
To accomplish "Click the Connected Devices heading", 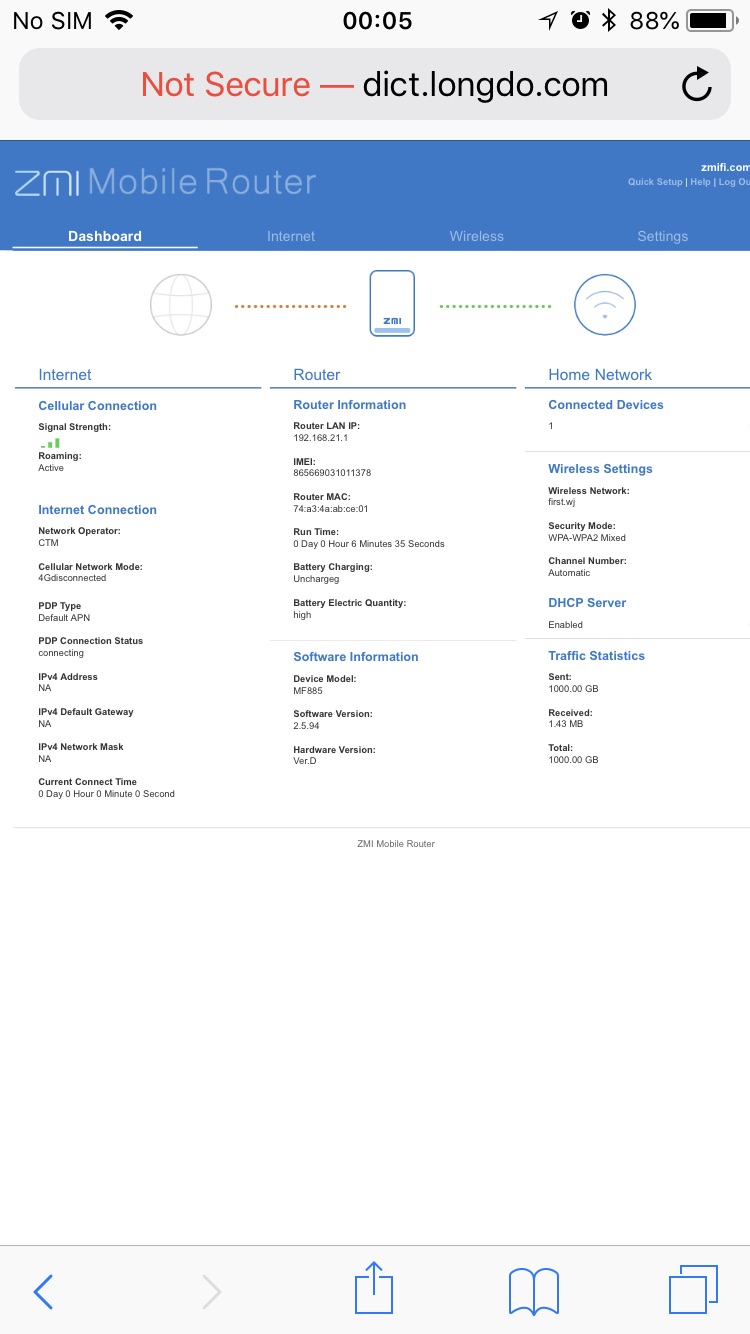I will tap(605, 405).
